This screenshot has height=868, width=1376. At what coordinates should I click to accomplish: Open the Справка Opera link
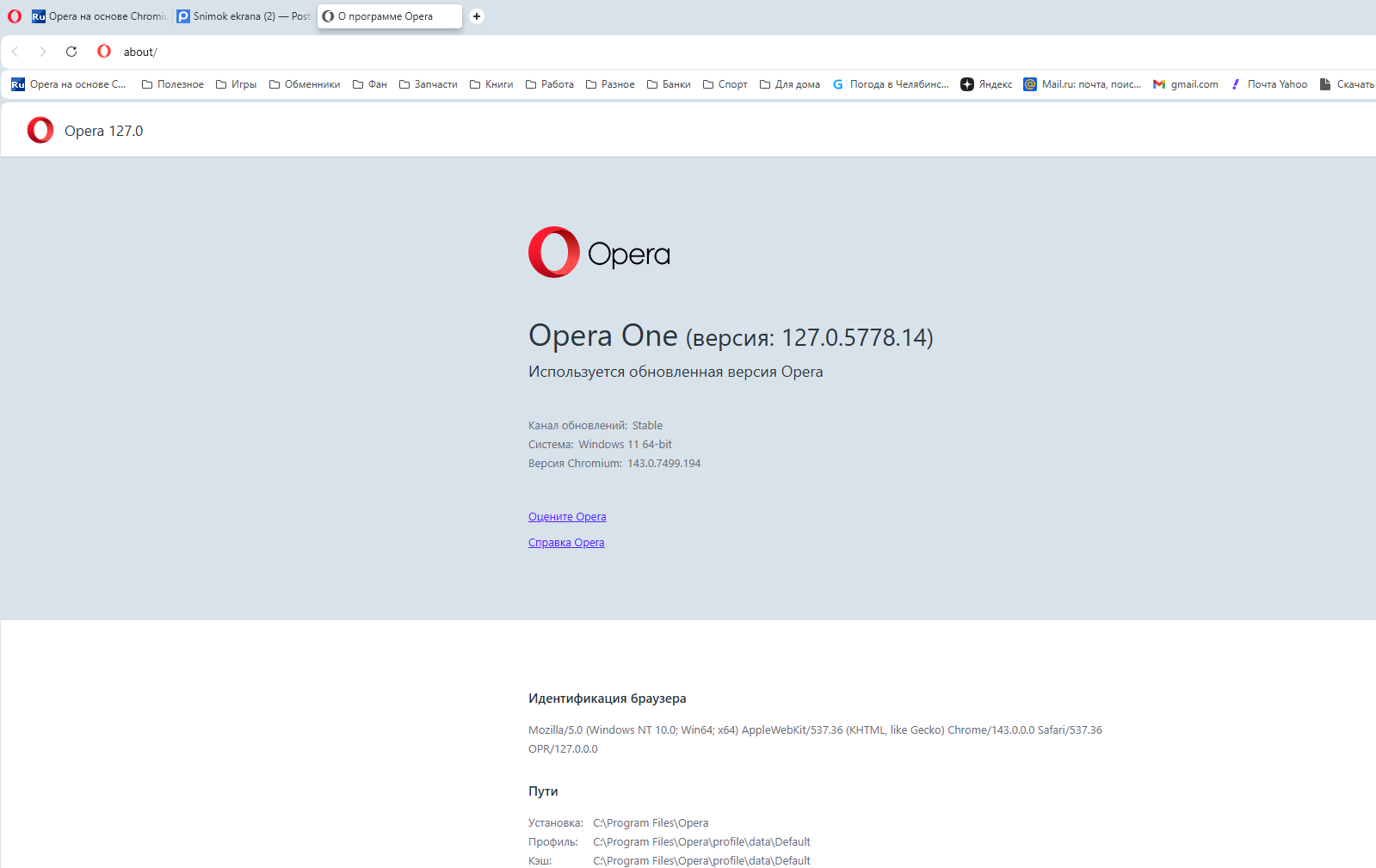(566, 543)
